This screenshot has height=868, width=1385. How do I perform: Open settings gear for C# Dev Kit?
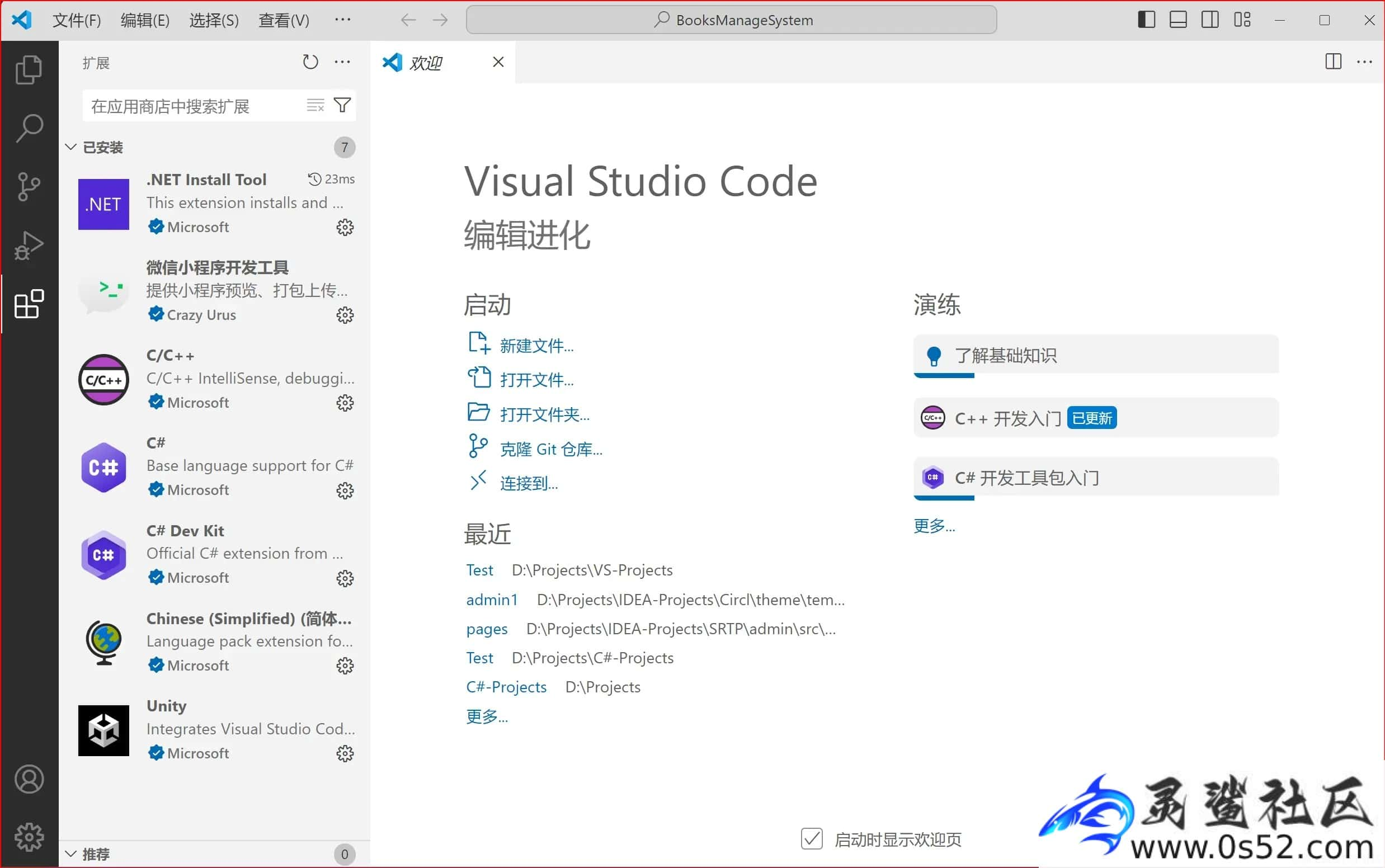click(345, 579)
